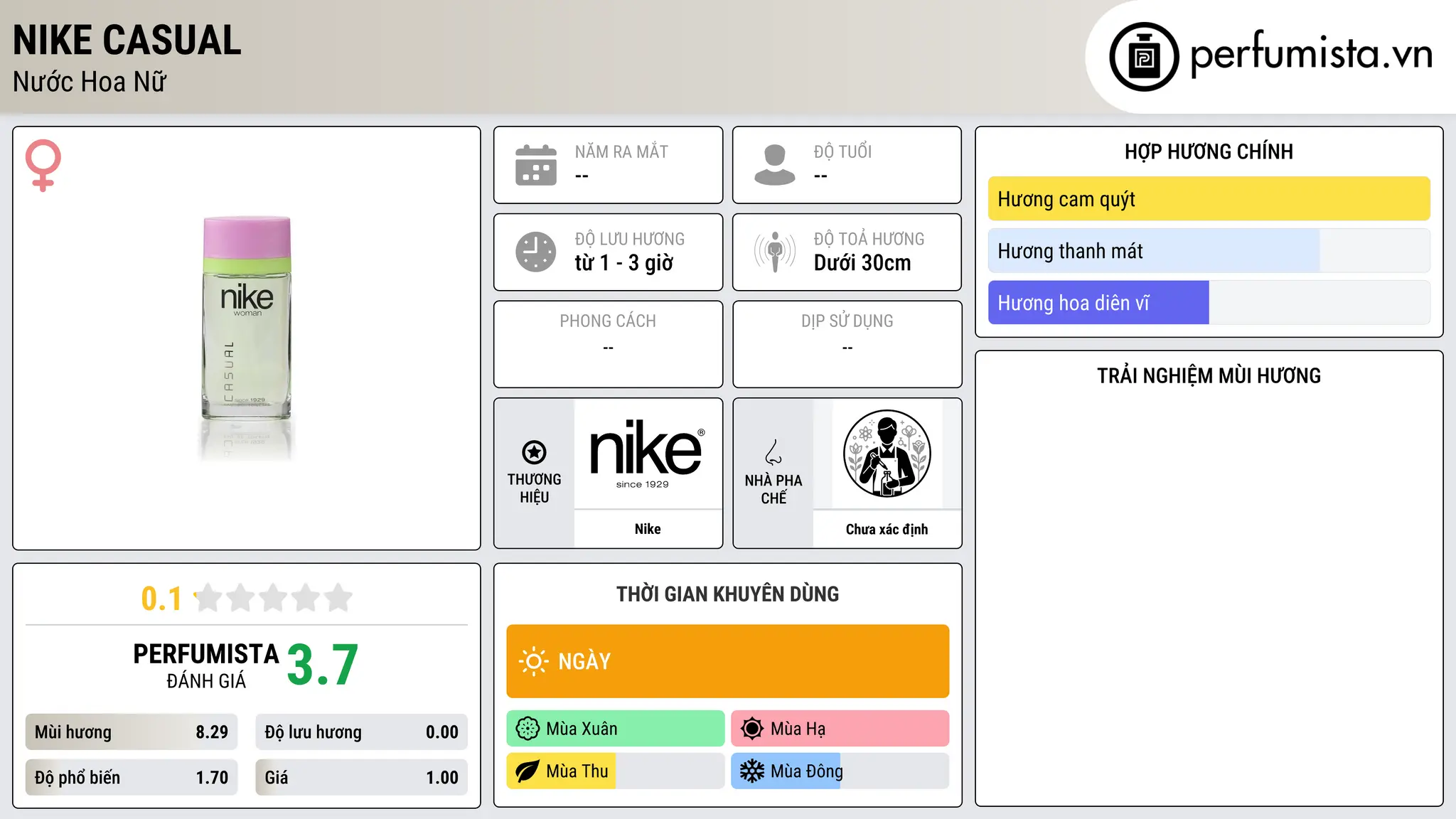Click the leaf icon for Mùa Thu
This screenshot has height=819, width=1456.
click(528, 771)
